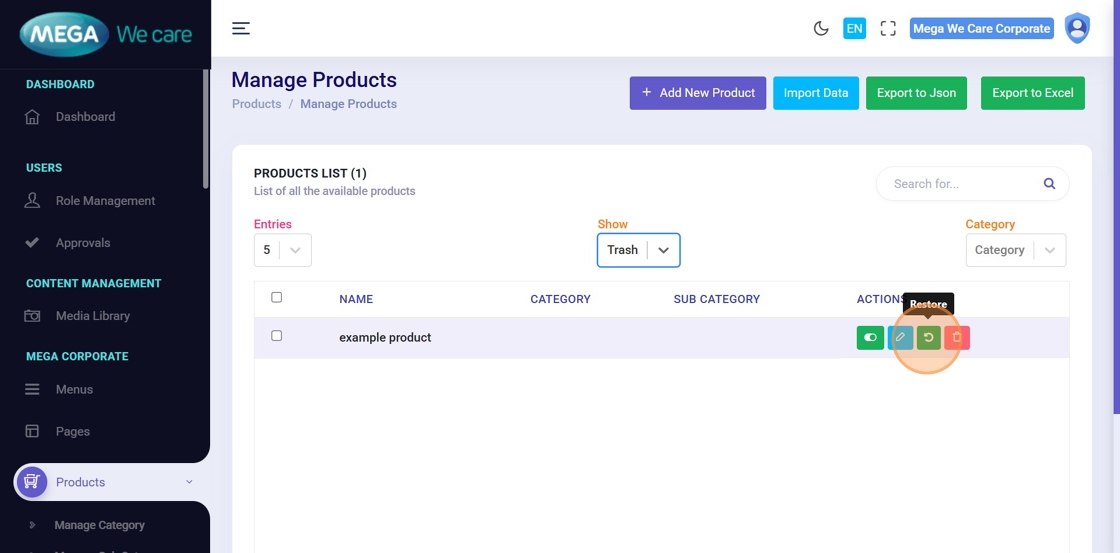Edit the example product

(x=900, y=338)
